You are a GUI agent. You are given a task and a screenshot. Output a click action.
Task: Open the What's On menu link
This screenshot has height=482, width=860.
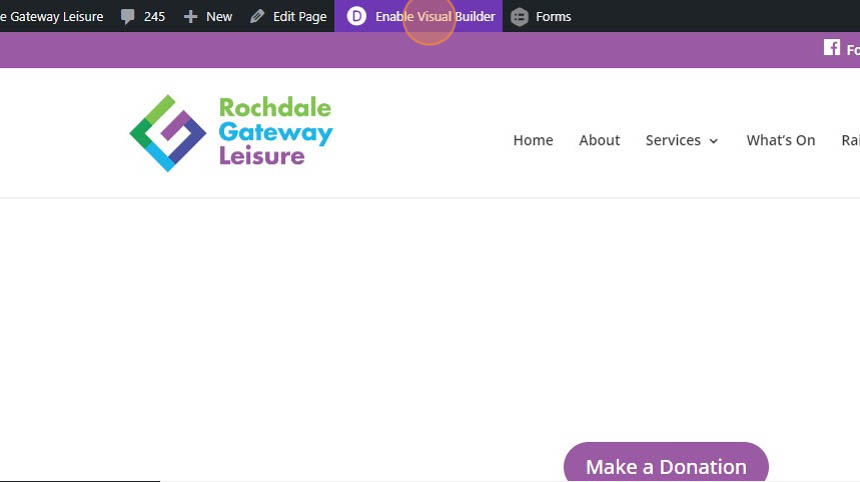pos(780,140)
